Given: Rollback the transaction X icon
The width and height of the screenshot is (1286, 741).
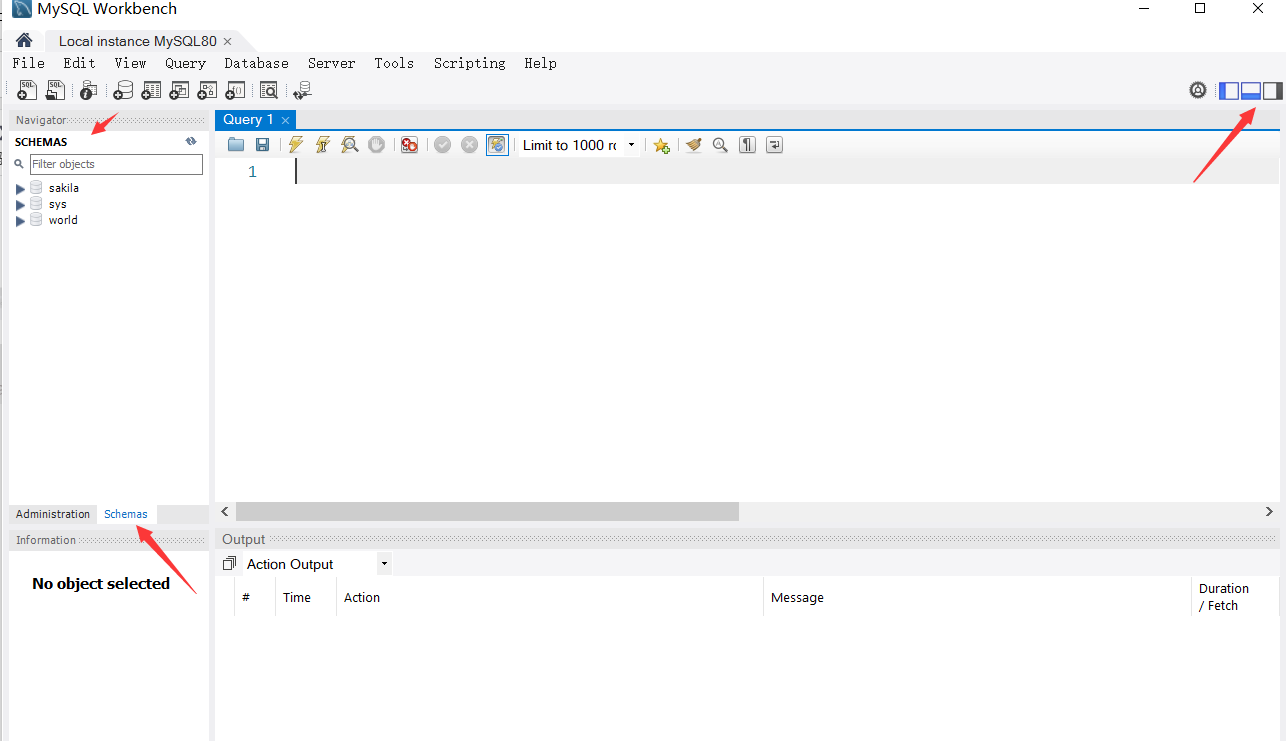Looking at the screenshot, I should [469, 145].
